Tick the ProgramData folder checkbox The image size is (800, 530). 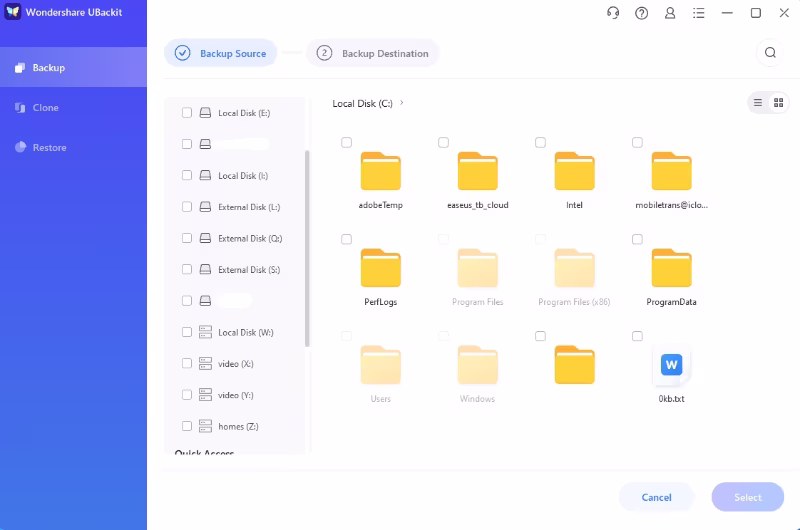637,239
